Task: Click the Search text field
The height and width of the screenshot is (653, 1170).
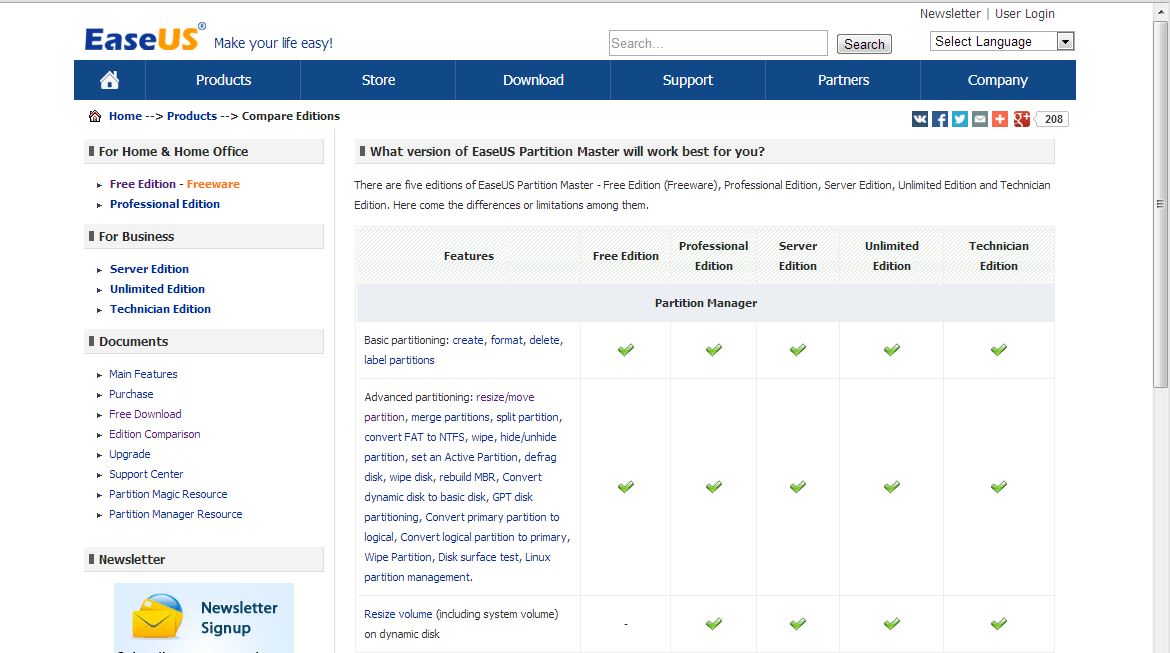Action: pos(718,43)
